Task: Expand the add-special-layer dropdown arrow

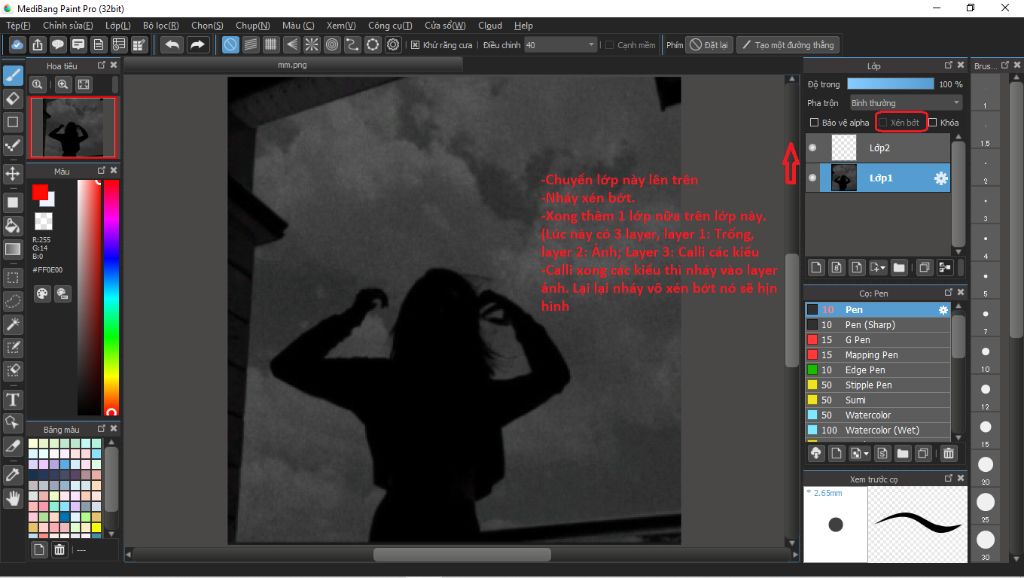Action: [x=883, y=268]
